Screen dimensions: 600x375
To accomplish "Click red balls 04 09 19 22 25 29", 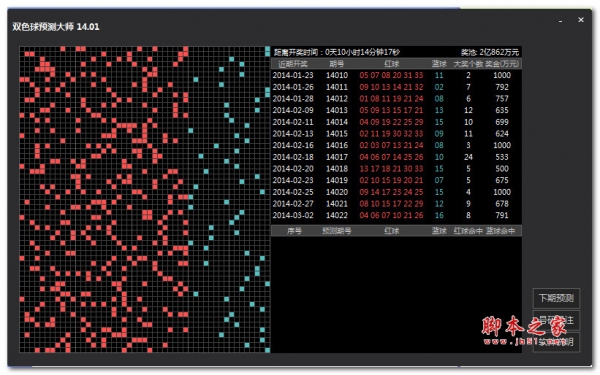I will (391, 122).
